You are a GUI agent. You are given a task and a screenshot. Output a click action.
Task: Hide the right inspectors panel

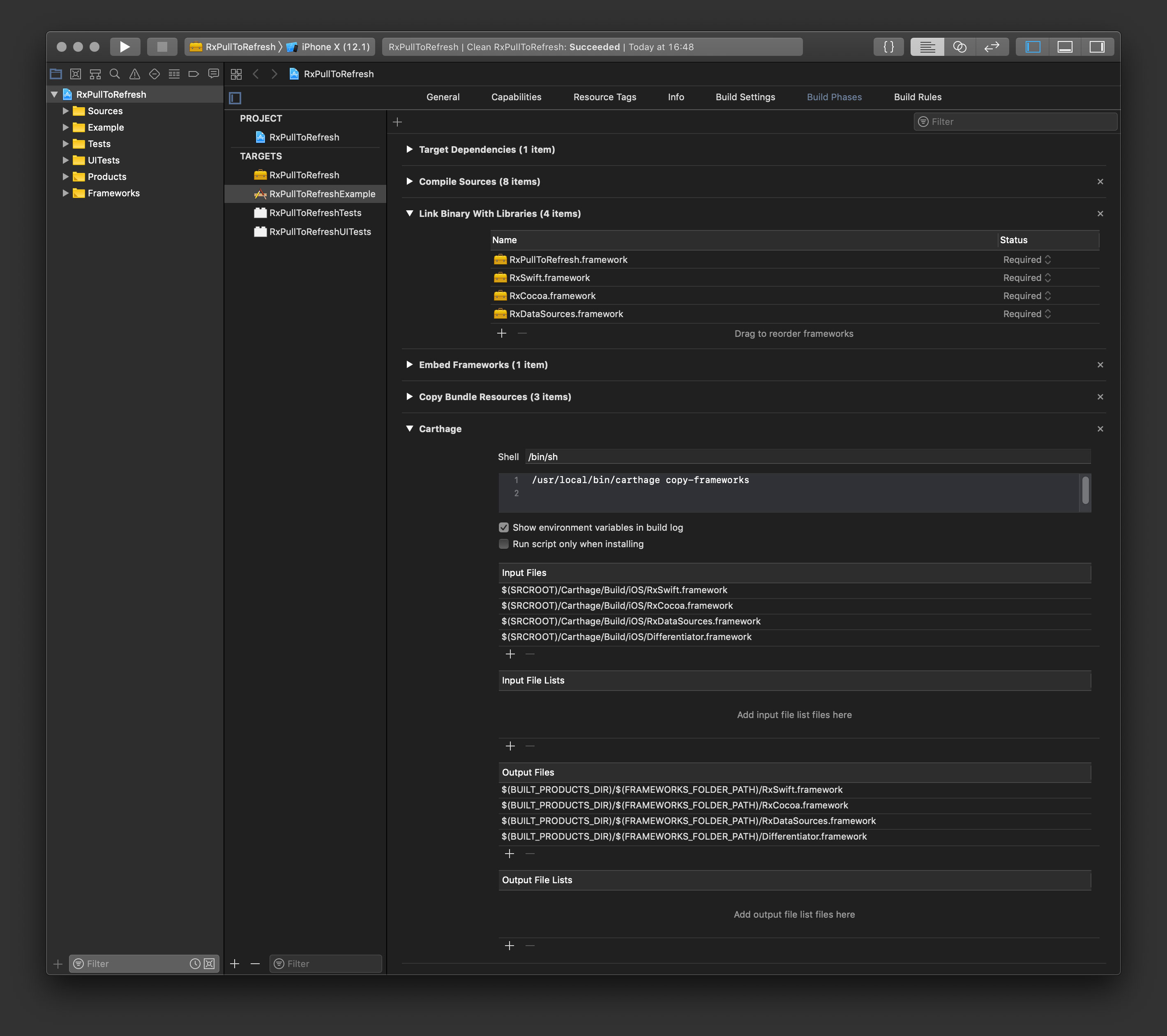pos(1097,47)
